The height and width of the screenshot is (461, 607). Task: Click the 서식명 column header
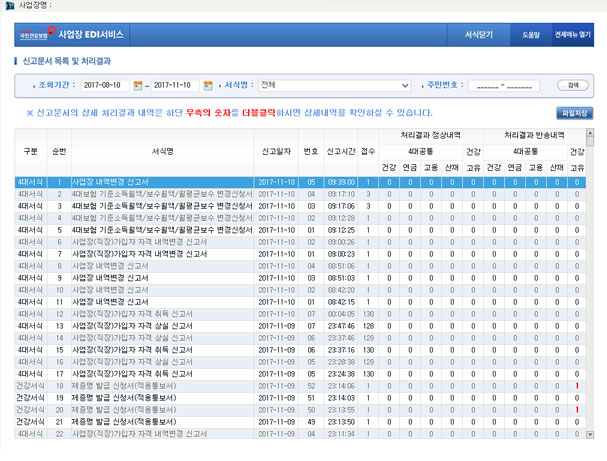[x=163, y=152]
